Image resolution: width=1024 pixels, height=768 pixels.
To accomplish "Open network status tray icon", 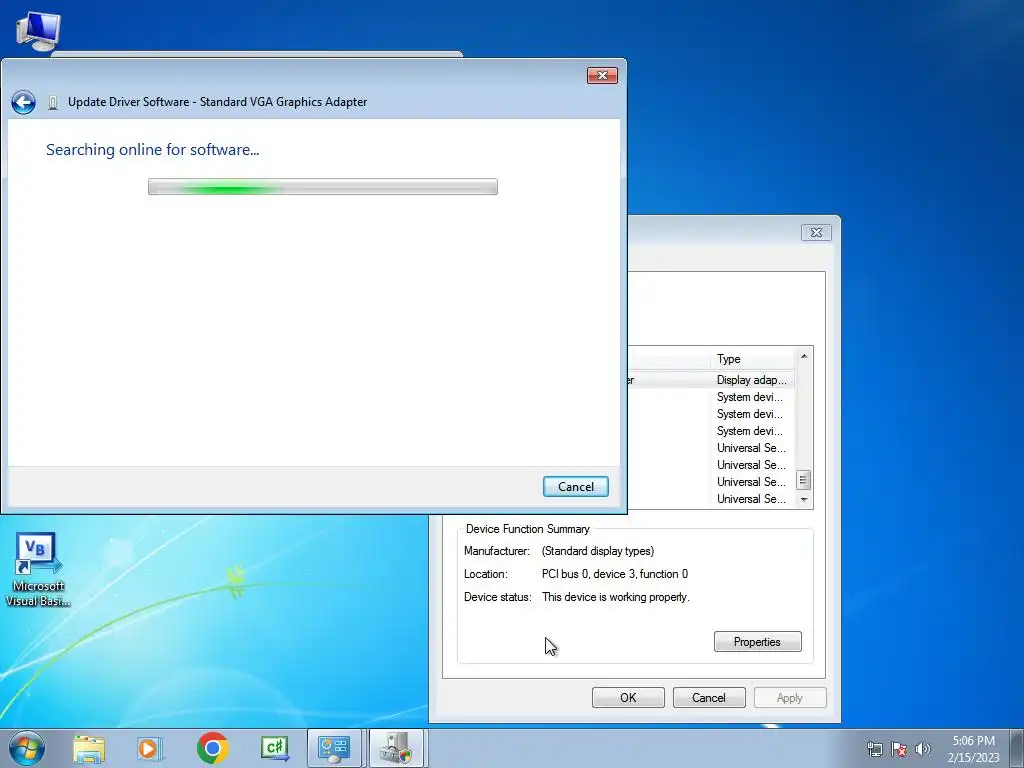I will point(874,749).
